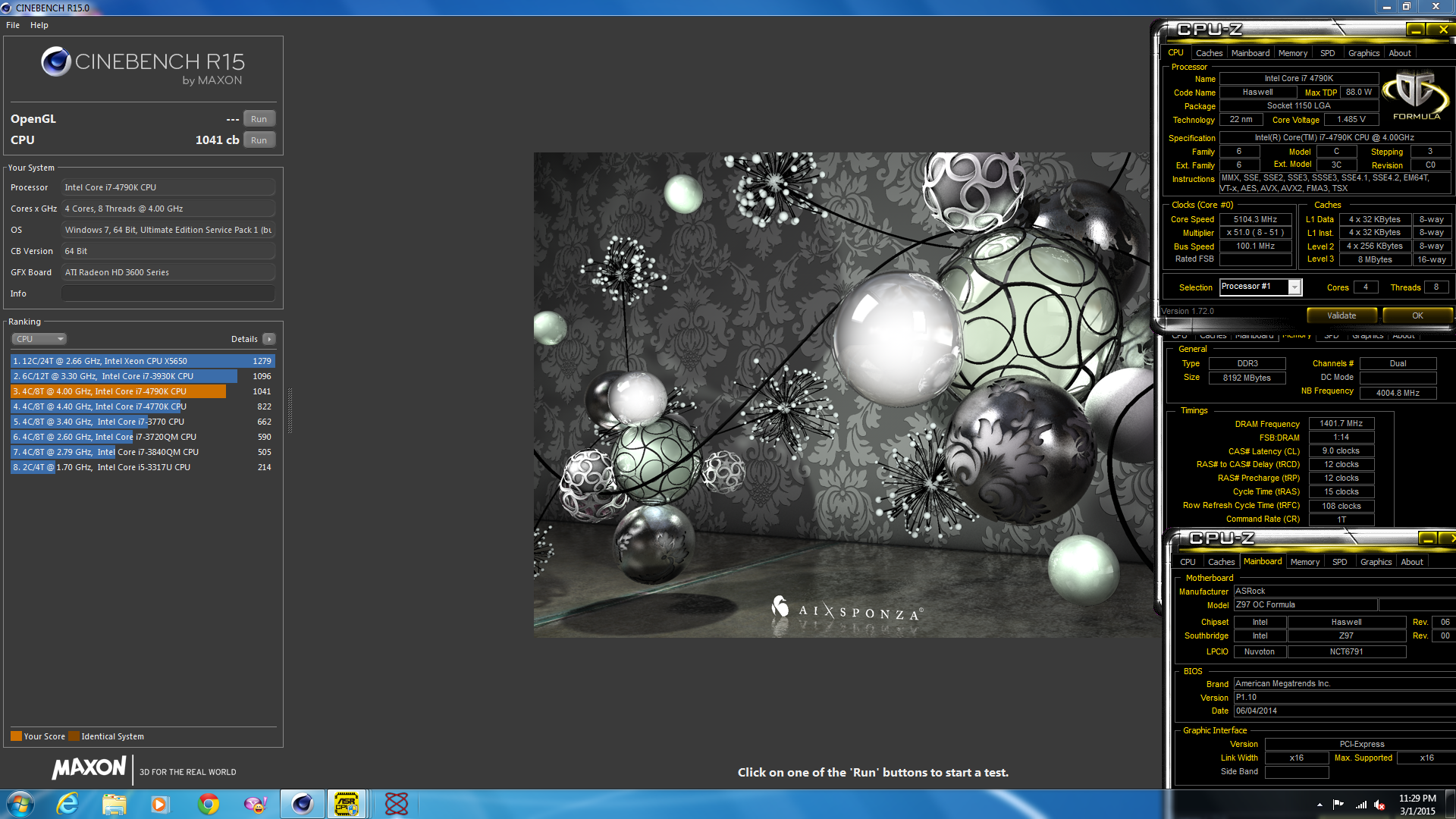Click the red atom-shaped taskbar icon
This screenshot has height=819, width=1456.
(396, 804)
